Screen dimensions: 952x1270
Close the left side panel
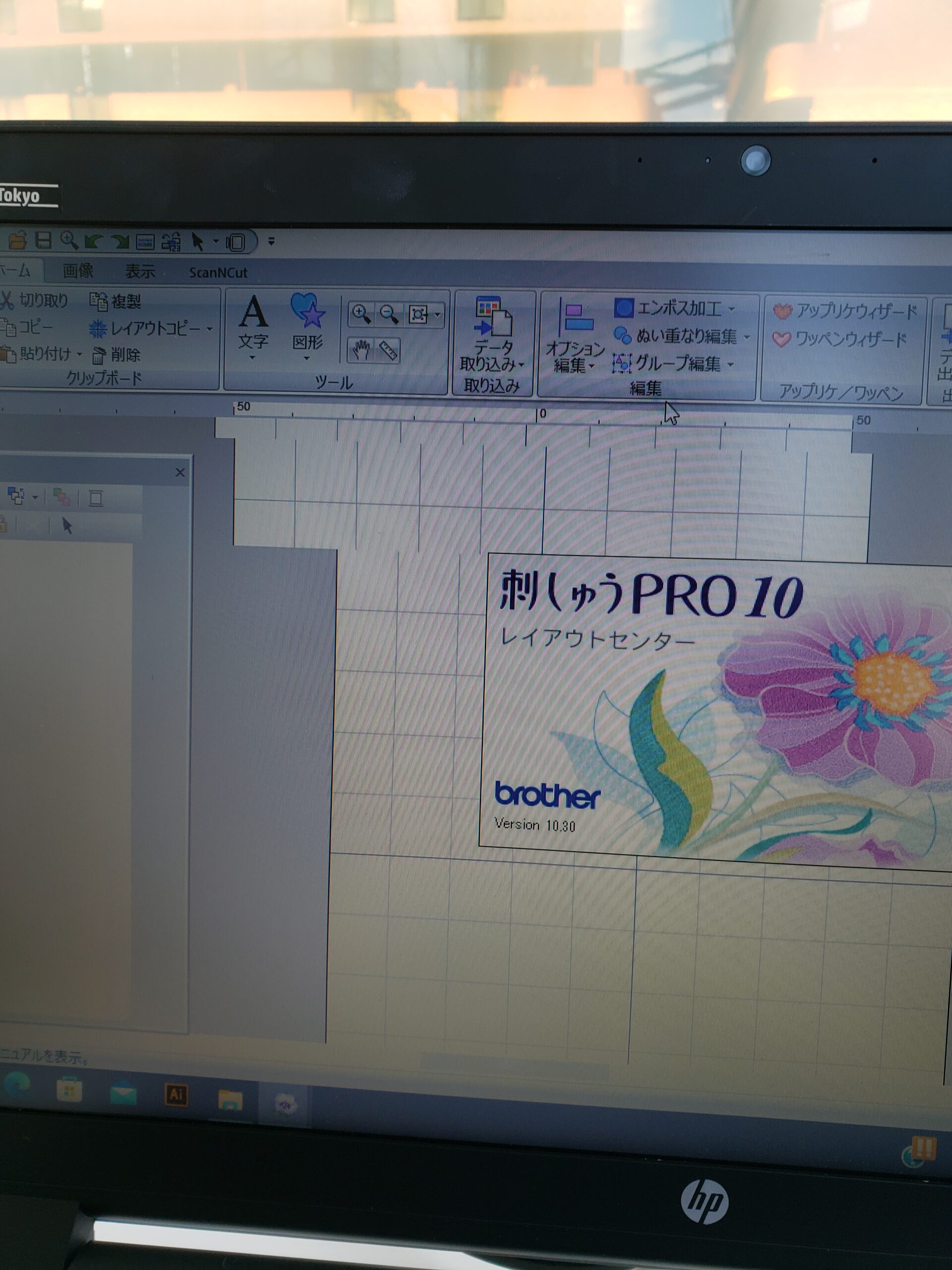pos(179,472)
